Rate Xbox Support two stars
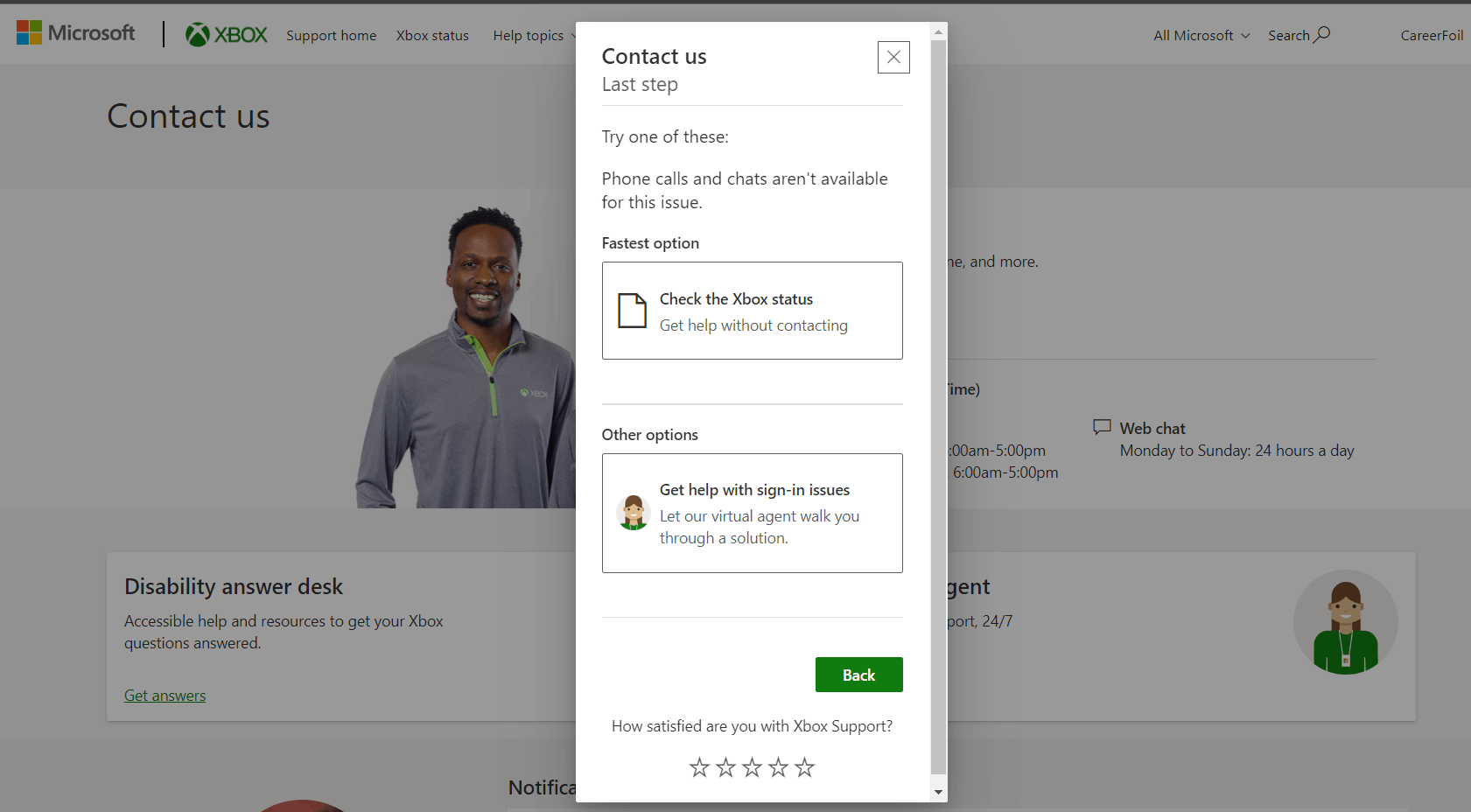1471x812 pixels. pyautogui.click(x=725, y=767)
